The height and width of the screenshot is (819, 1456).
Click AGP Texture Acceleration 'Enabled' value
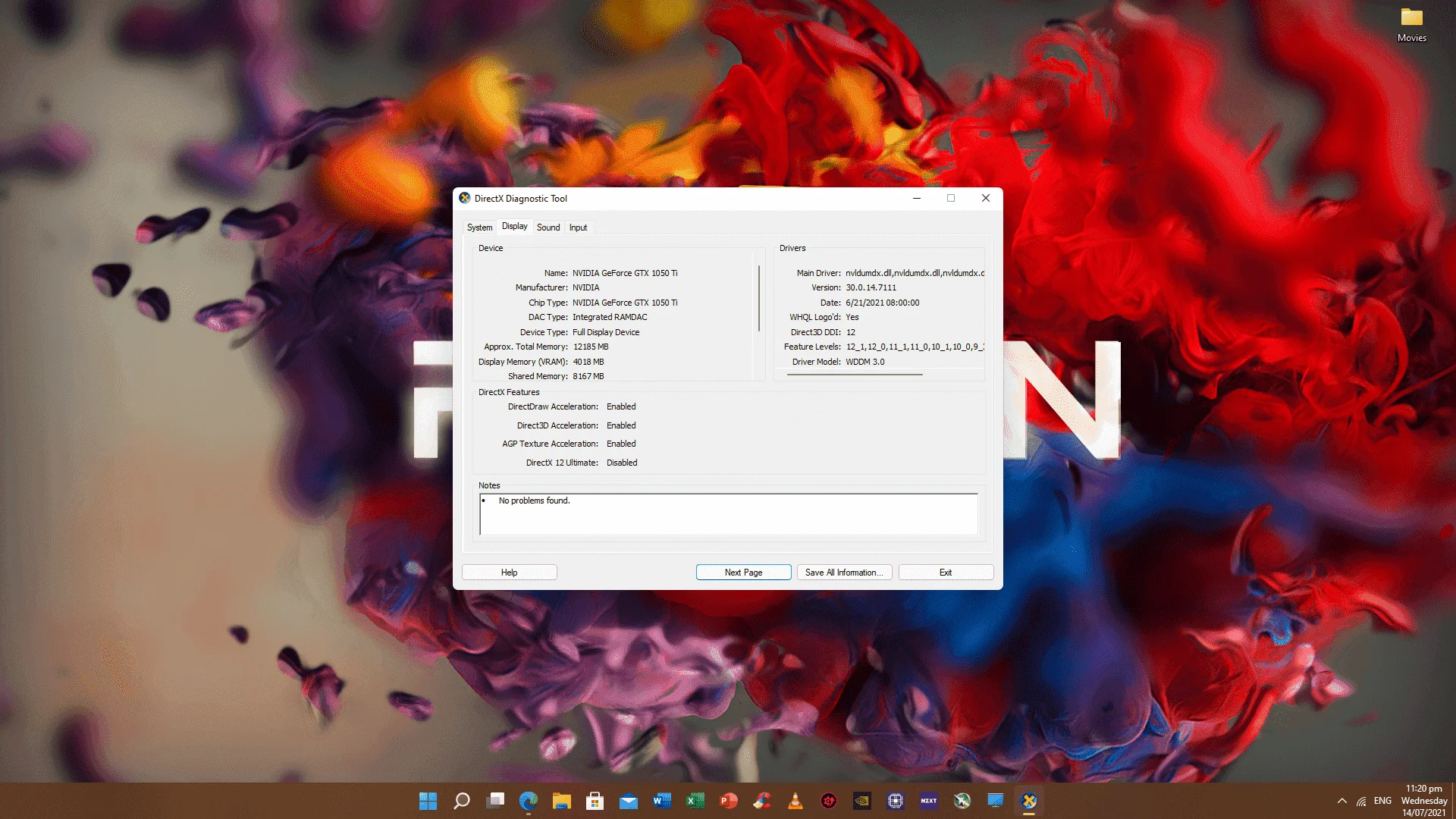click(621, 444)
